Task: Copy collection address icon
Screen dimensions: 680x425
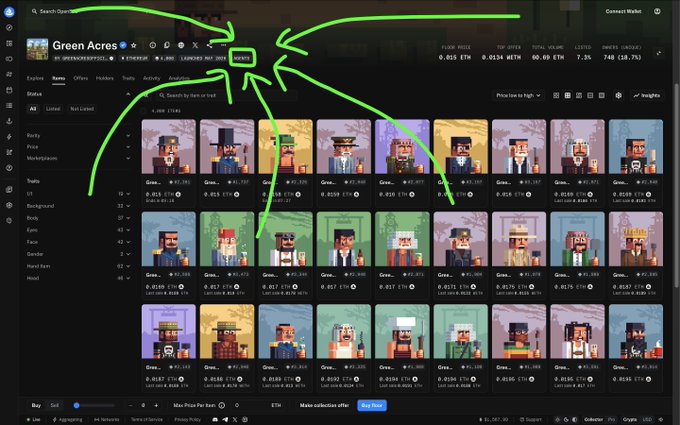Action: pyautogui.click(x=167, y=45)
